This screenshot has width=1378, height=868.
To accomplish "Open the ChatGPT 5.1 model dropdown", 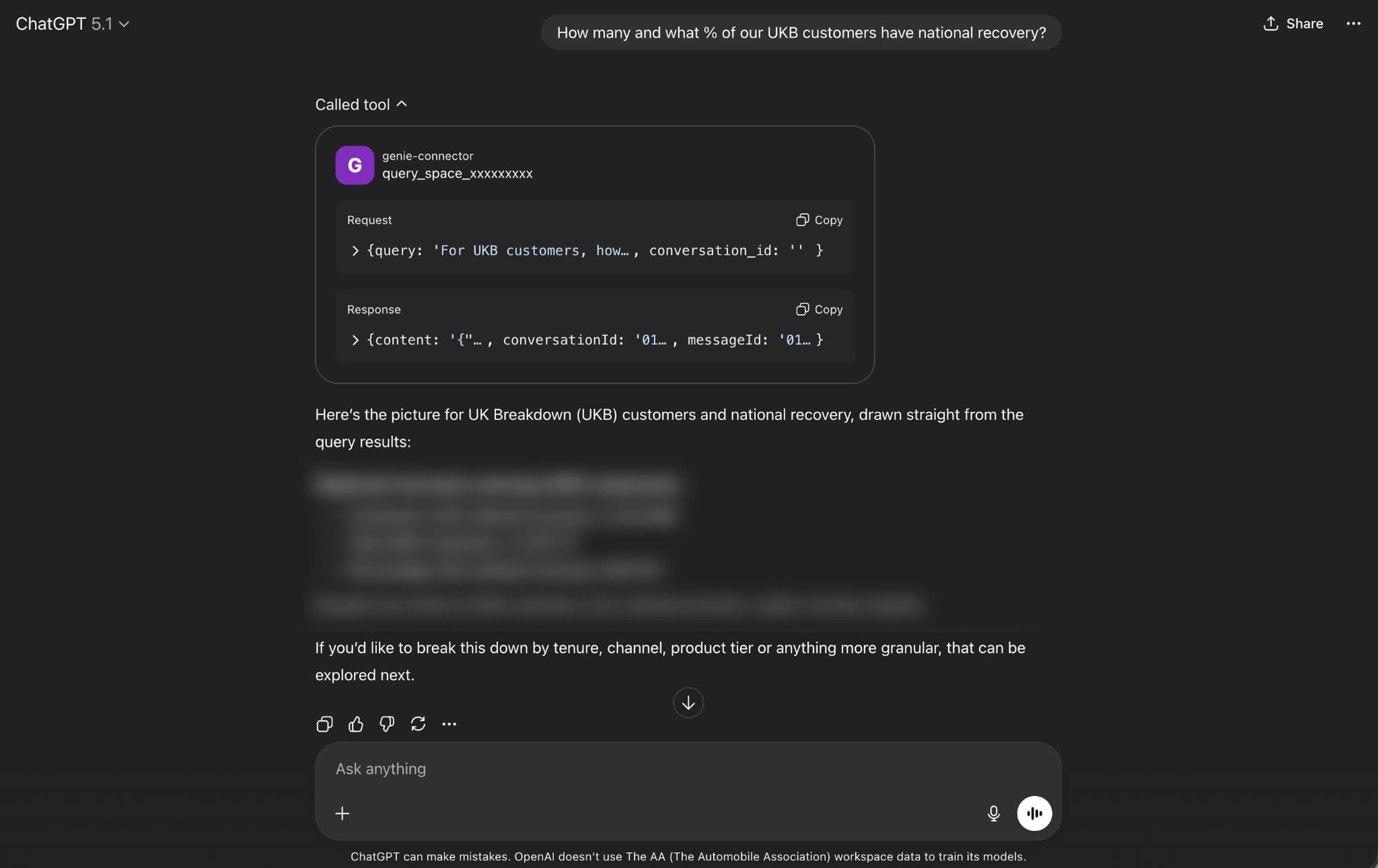I will 72,24.
